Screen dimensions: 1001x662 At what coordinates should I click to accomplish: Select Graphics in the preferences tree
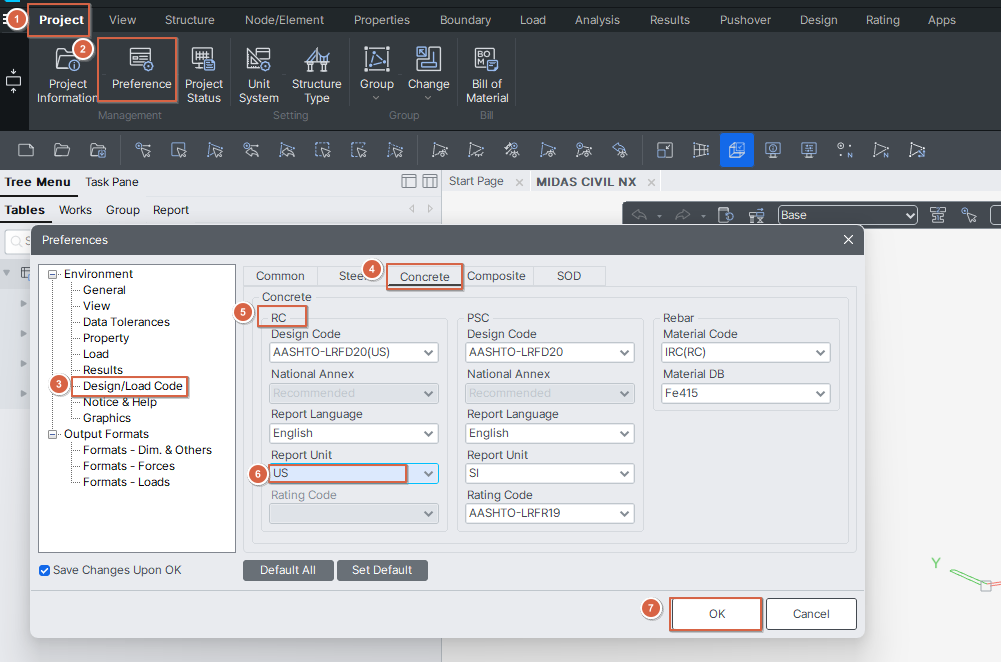pos(107,418)
